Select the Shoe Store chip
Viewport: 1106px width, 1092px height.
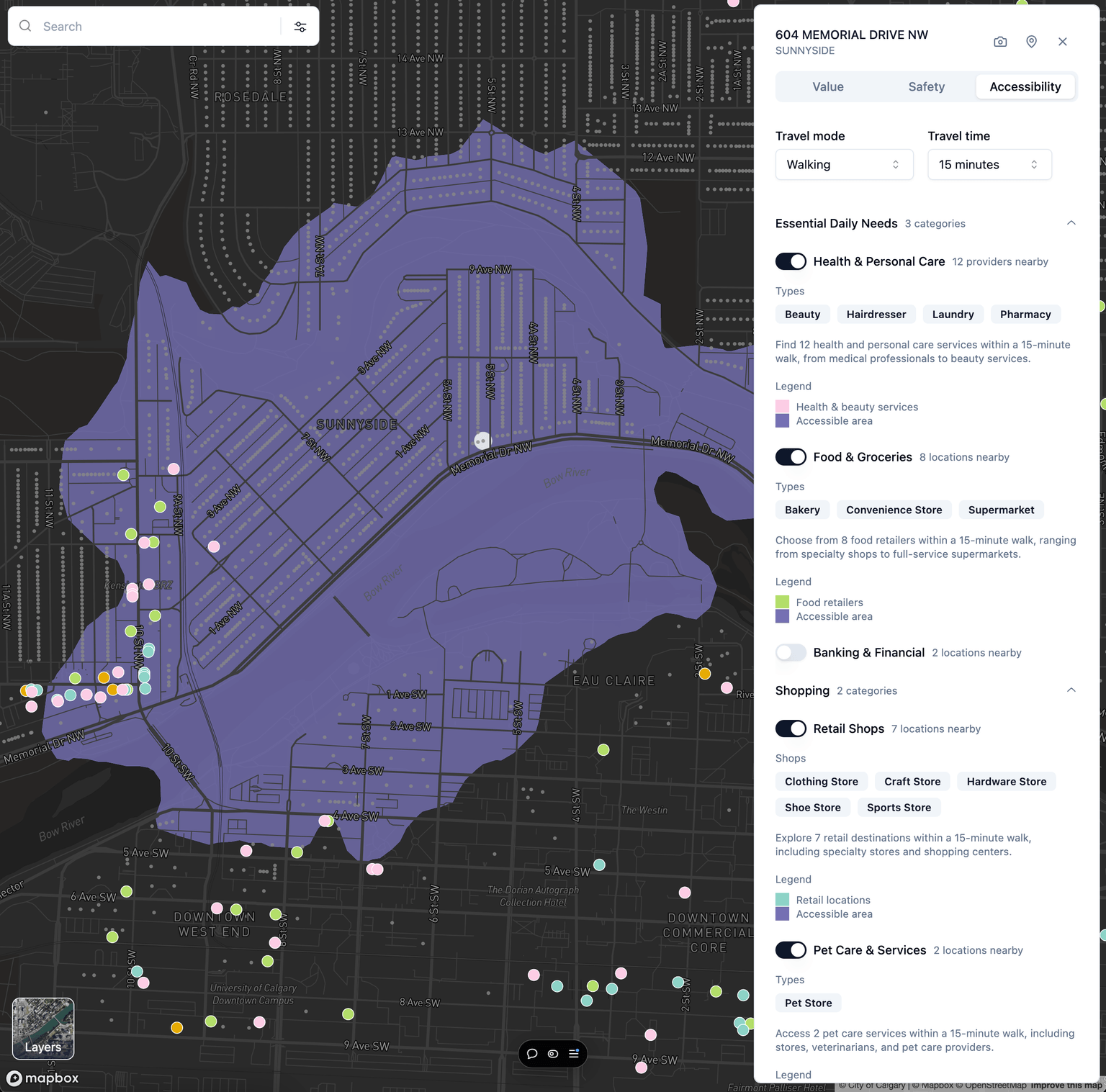(812, 808)
